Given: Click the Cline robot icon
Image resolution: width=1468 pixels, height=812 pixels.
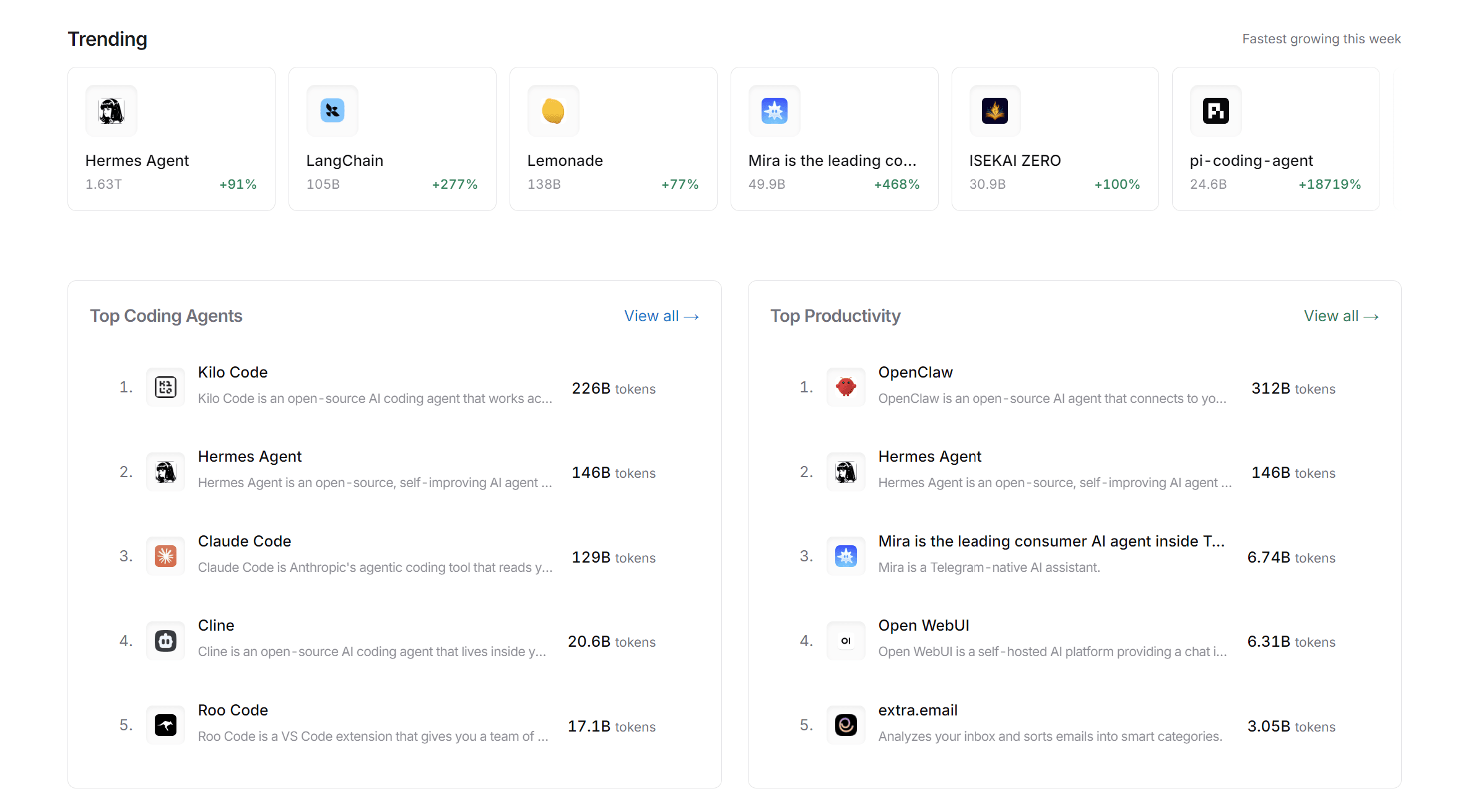Looking at the screenshot, I should [165, 641].
